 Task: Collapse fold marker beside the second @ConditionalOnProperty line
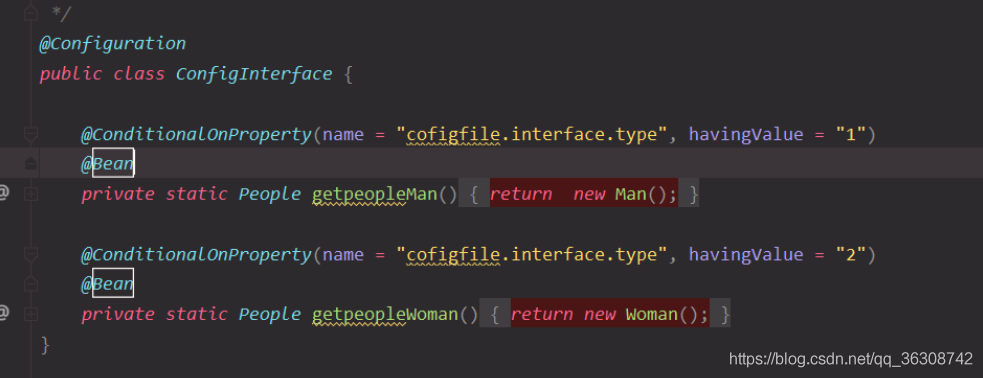[x=30, y=254]
